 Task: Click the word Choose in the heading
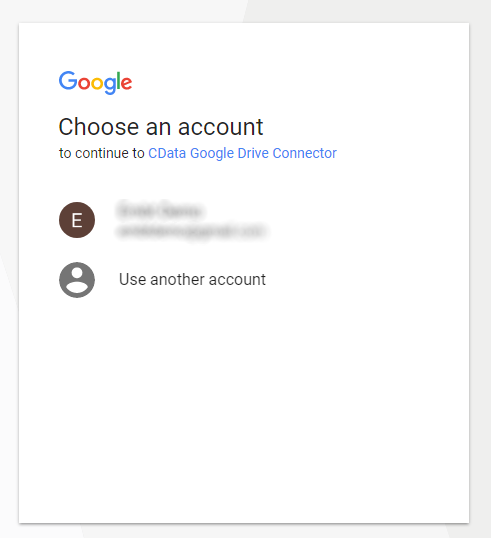click(99, 127)
